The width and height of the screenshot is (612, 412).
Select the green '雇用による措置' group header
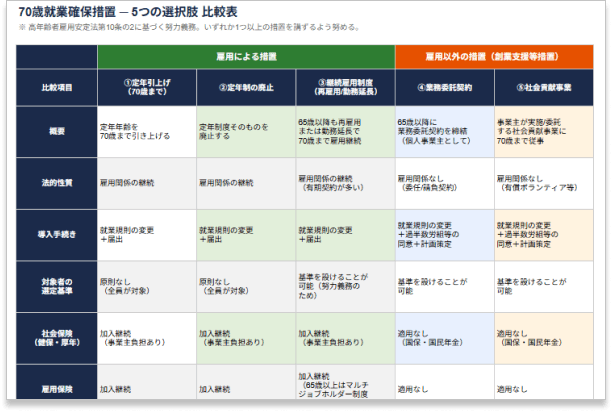(246, 57)
